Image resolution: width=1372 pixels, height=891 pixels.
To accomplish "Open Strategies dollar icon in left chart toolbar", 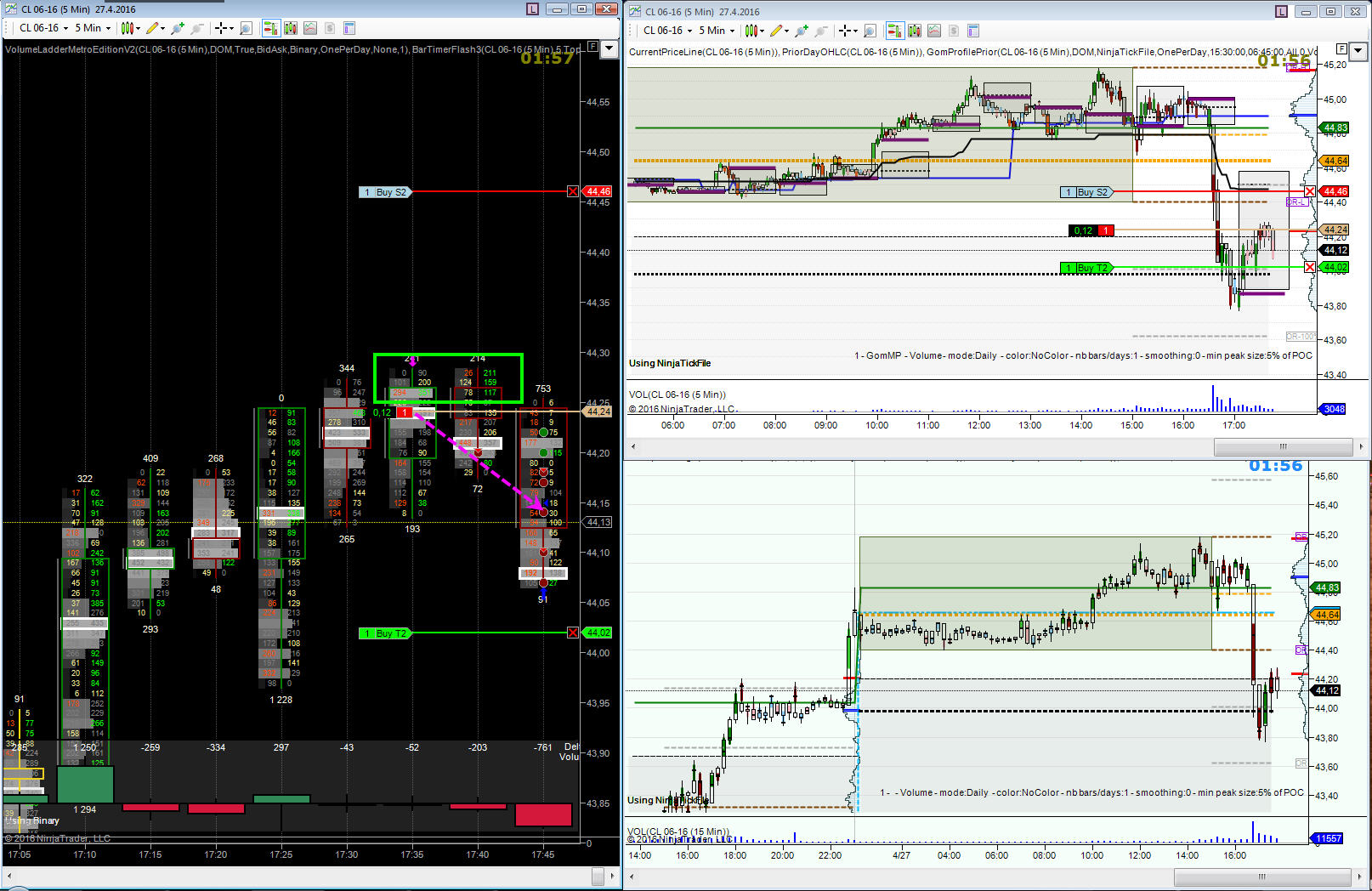I will 330,28.
